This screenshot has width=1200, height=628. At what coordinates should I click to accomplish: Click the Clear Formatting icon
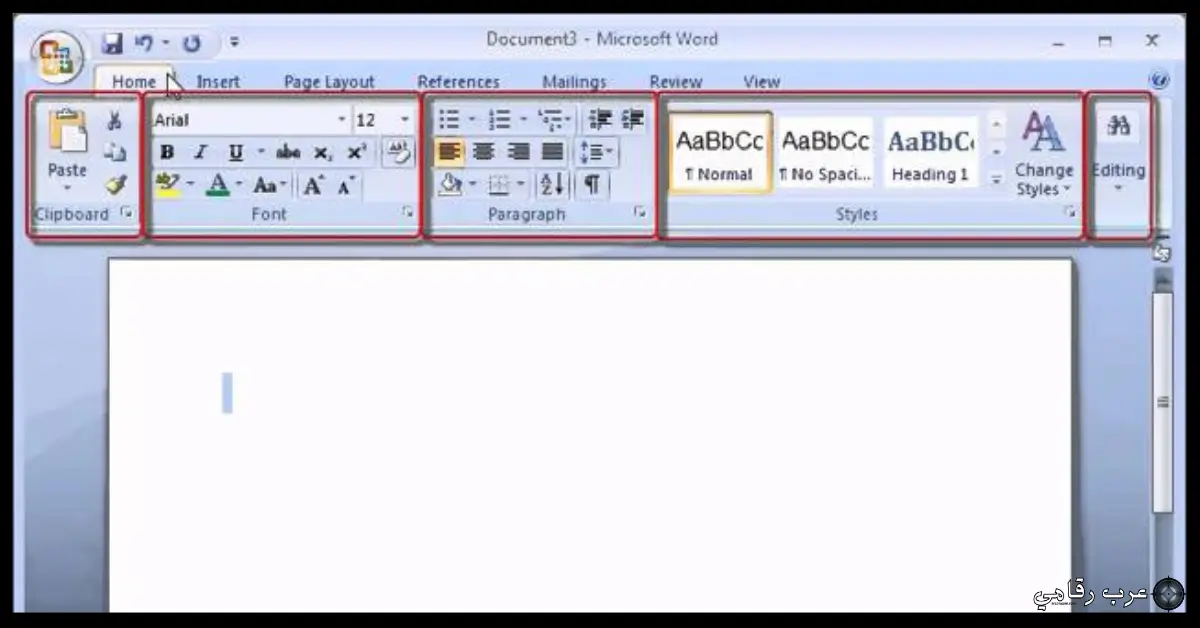click(398, 153)
